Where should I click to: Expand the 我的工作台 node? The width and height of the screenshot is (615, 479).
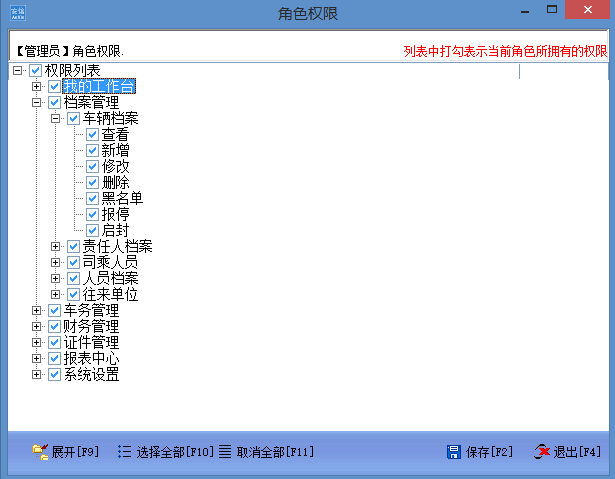pyautogui.click(x=36, y=86)
